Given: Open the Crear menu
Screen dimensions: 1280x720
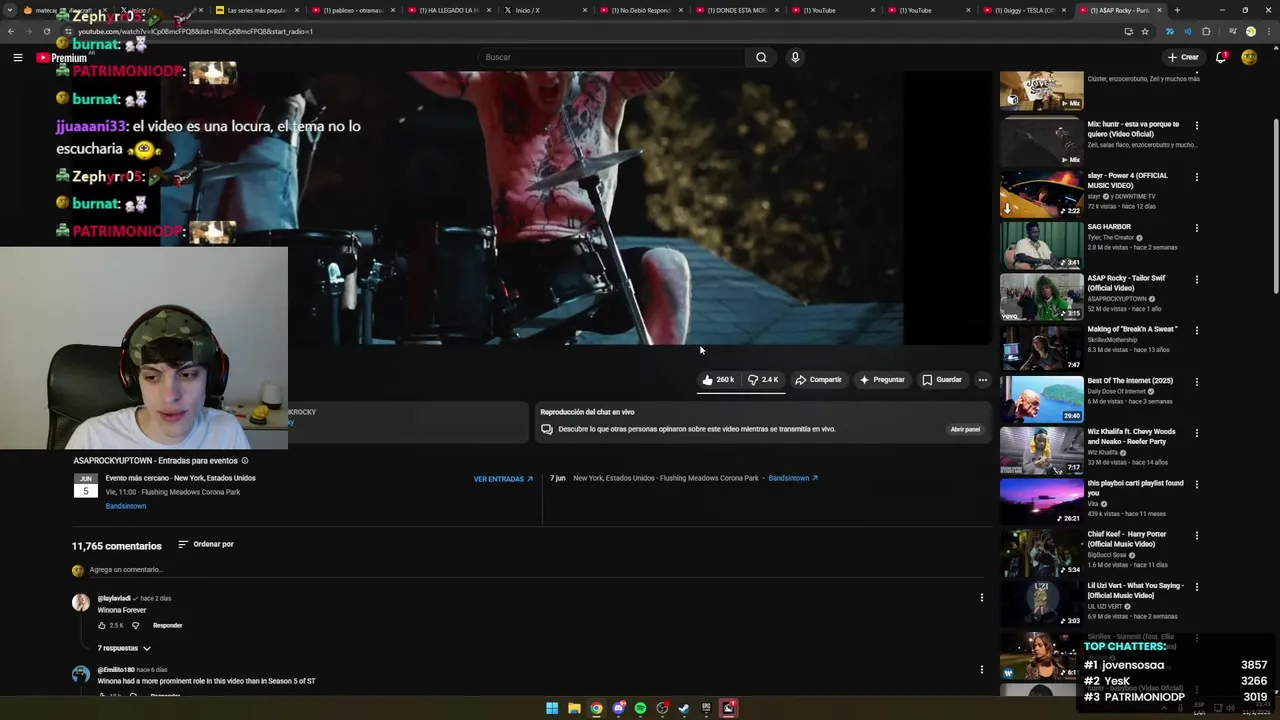Looking at the screenshot, I should point(1182,57).
